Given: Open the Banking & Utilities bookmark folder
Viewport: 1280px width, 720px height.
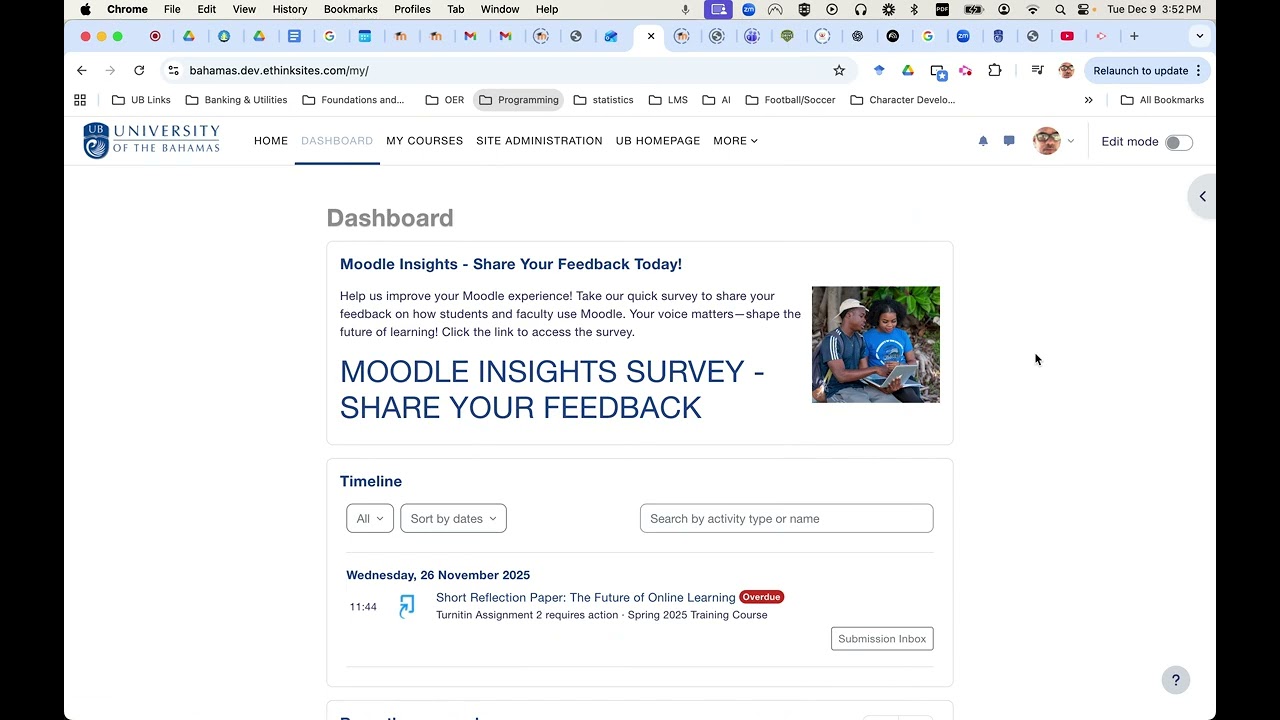Looking at the screenshot, I should pyautogui.click(x=236, y=100).
